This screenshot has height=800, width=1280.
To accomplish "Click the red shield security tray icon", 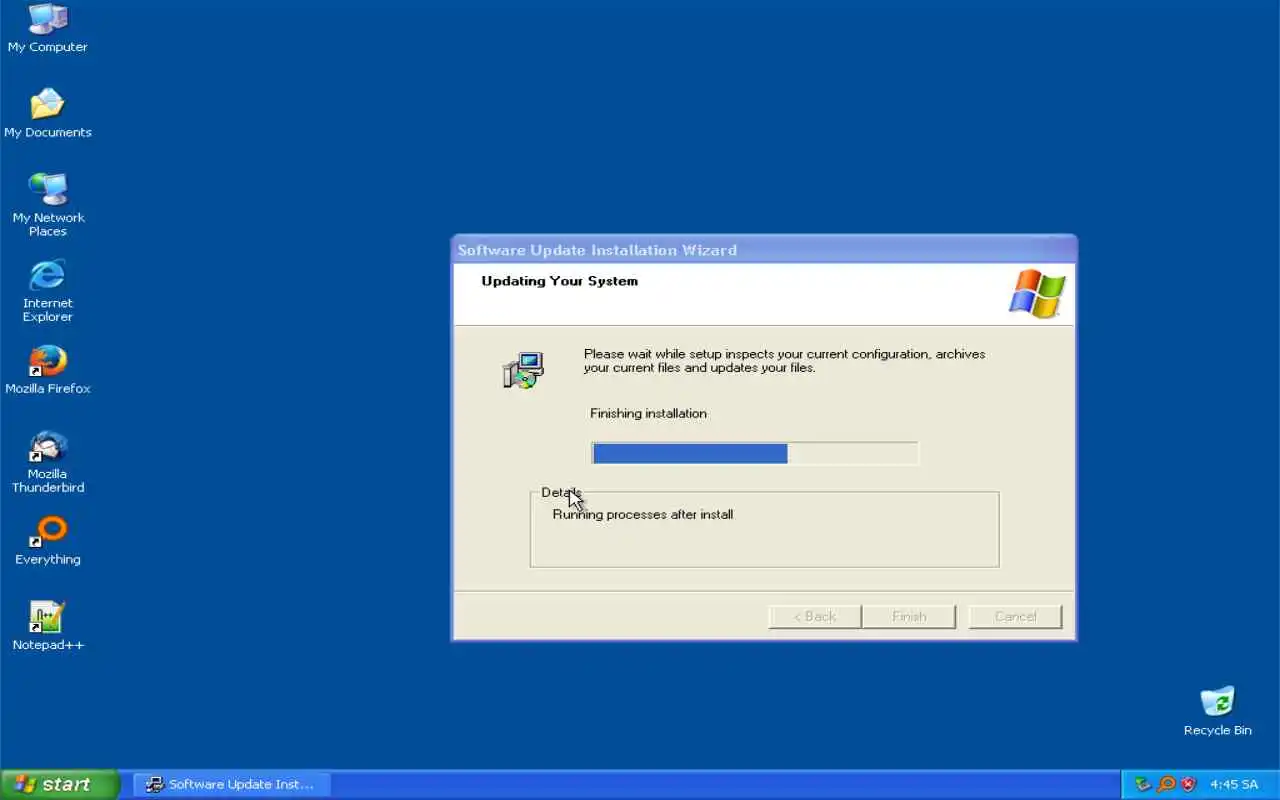I will (1188, 784).
